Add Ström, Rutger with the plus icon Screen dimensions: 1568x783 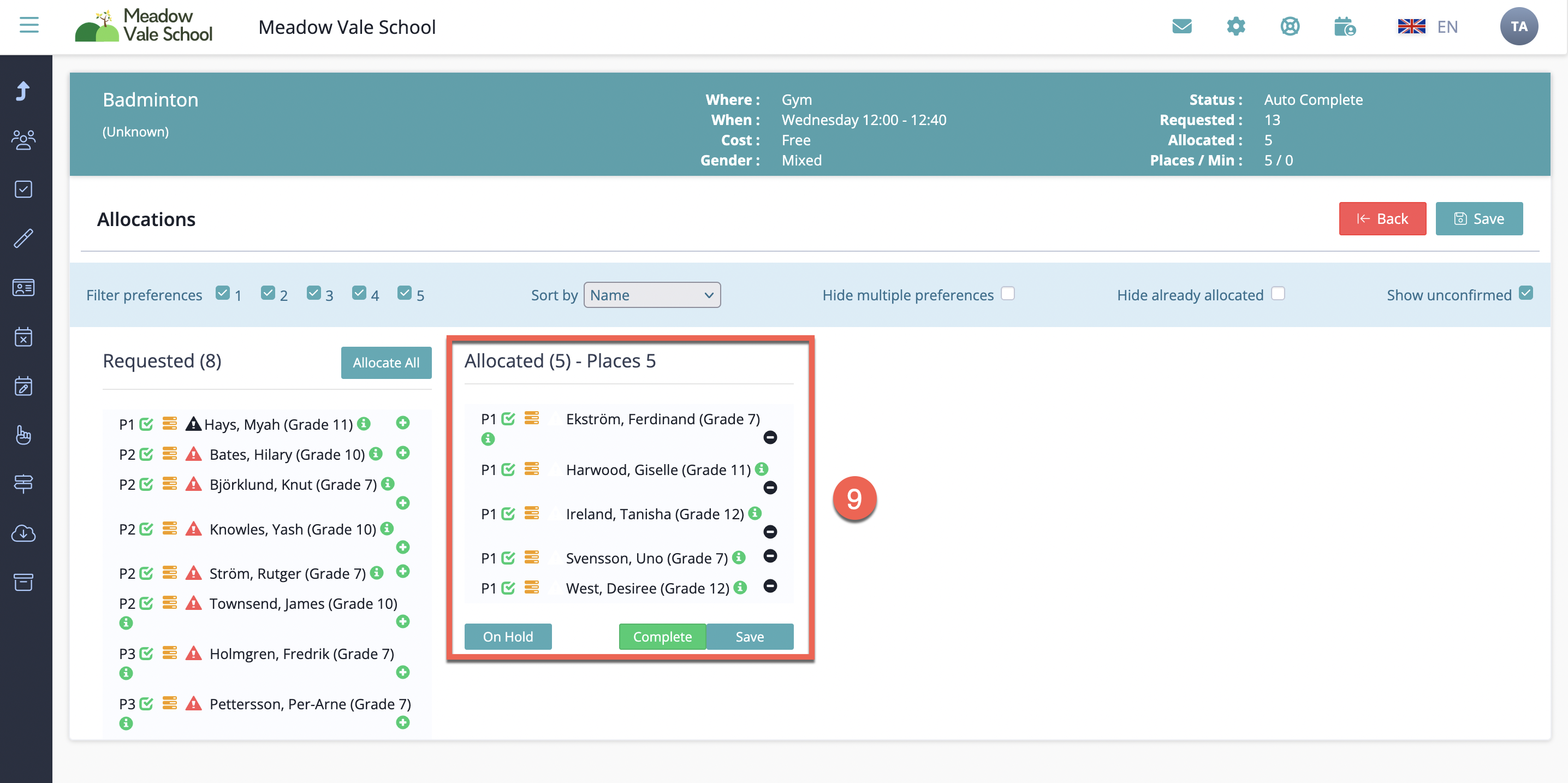(x=402, y=571)
